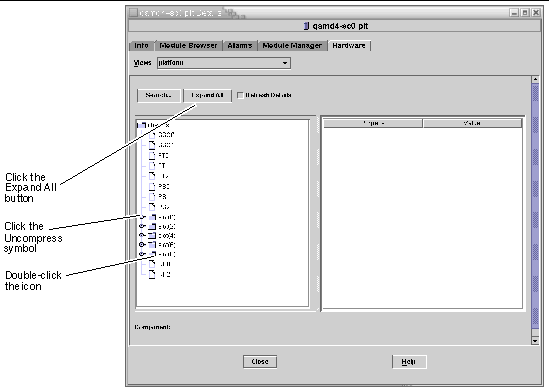
Task: Open the Module Manager tab
Action: (292, 46)
